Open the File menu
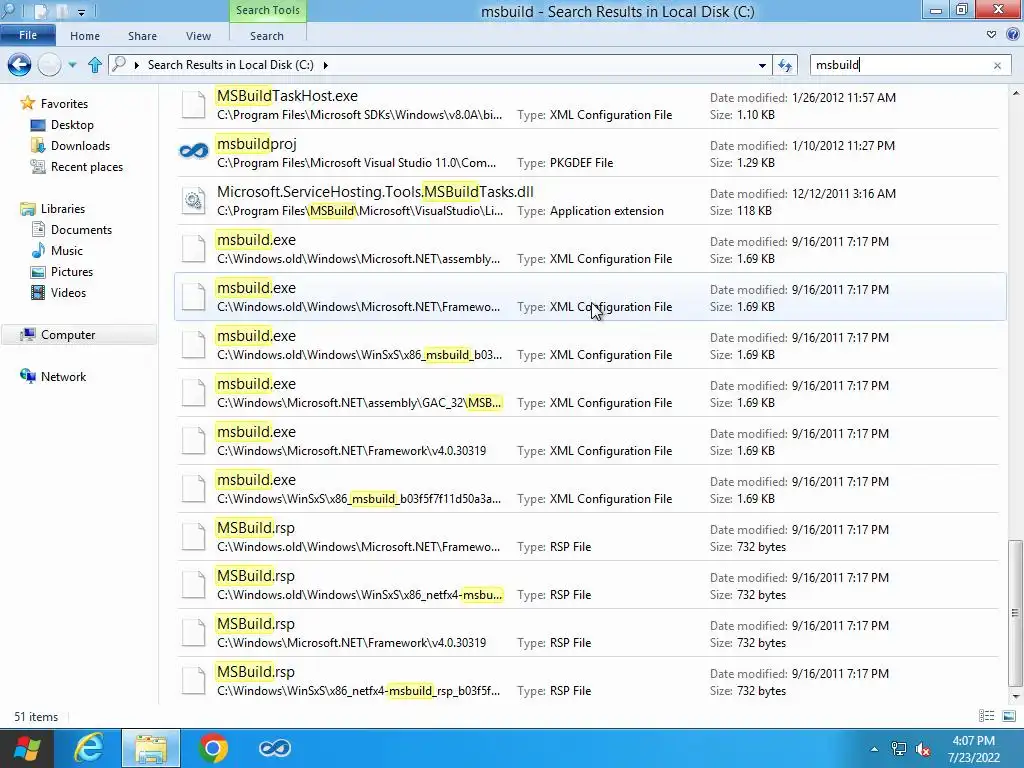The image size is (1024, 768). (x=27, y=35)
